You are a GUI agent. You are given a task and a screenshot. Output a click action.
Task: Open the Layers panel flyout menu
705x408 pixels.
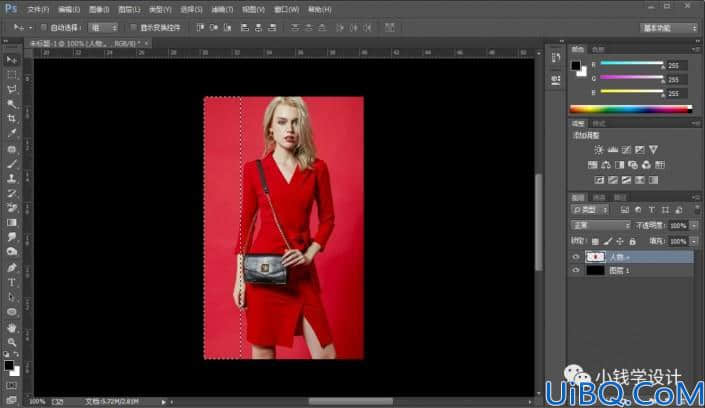pos(696,197)
